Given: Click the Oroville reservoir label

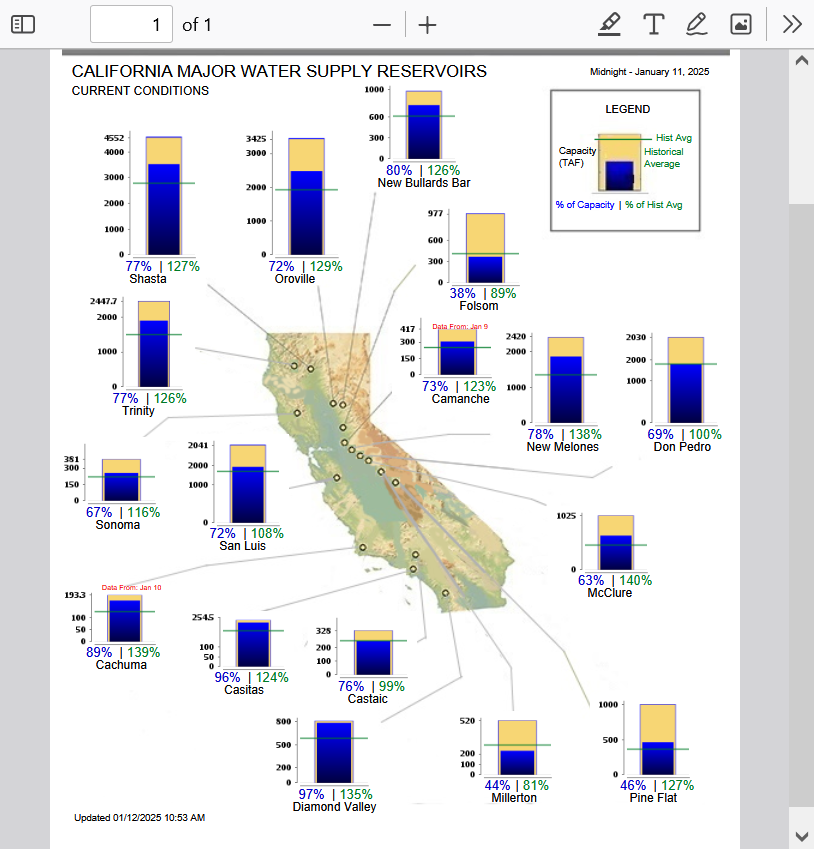Looking at the screenshot, I should point(295,279).
